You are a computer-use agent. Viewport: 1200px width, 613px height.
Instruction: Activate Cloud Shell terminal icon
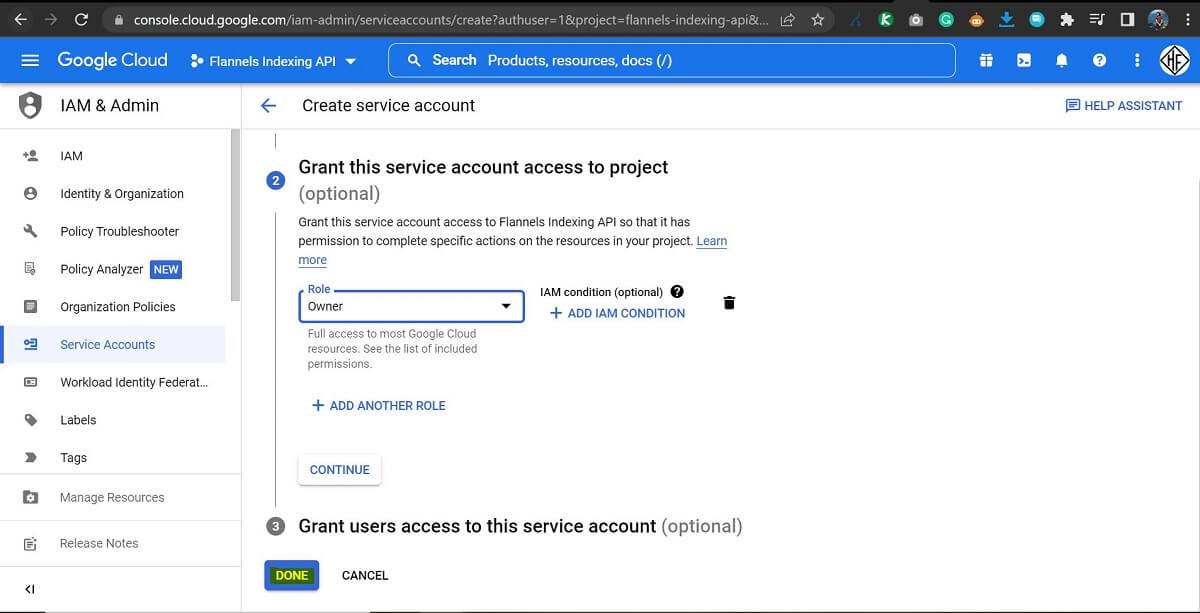pos(1024,60)
